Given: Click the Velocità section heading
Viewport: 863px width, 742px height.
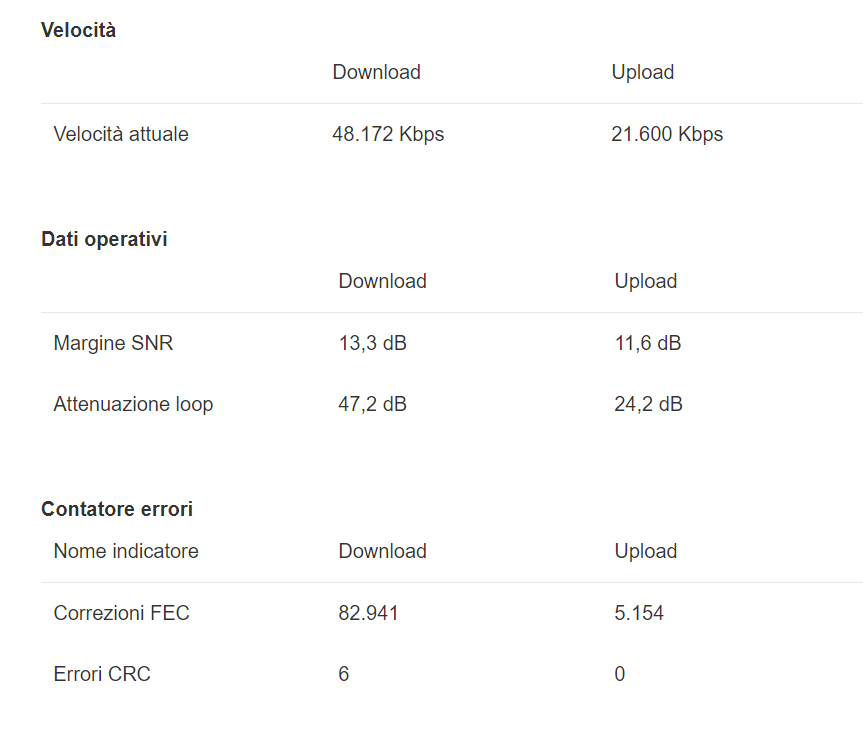Looking at the screenshot, I should (78, 30).
